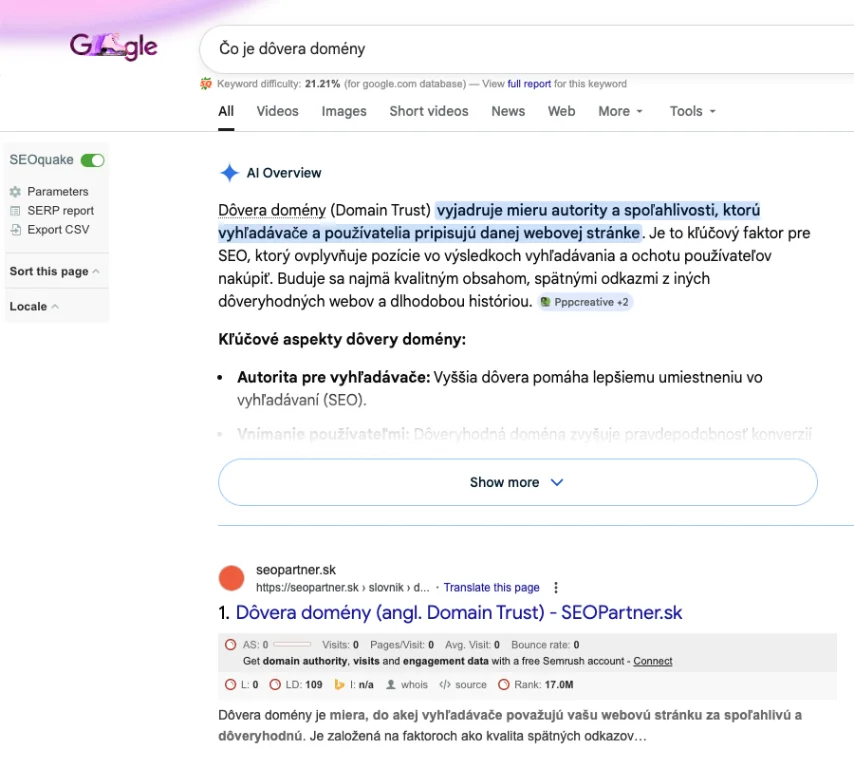The height and width of the screenshot is (768, 854).
Task: Click the Google logo
Action: click(x=113, y=47)
